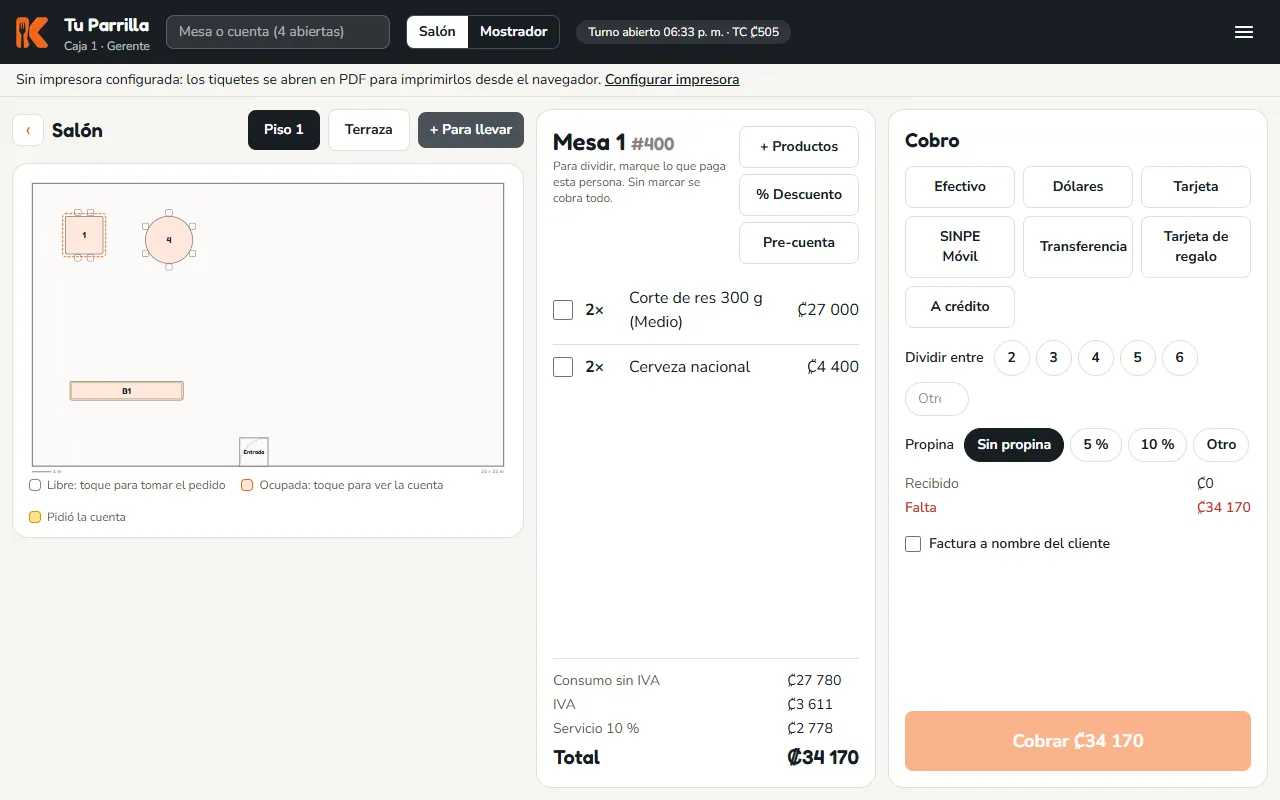Switch to Salón mode
Viewport: 1280px width, 800px height.
437,32
